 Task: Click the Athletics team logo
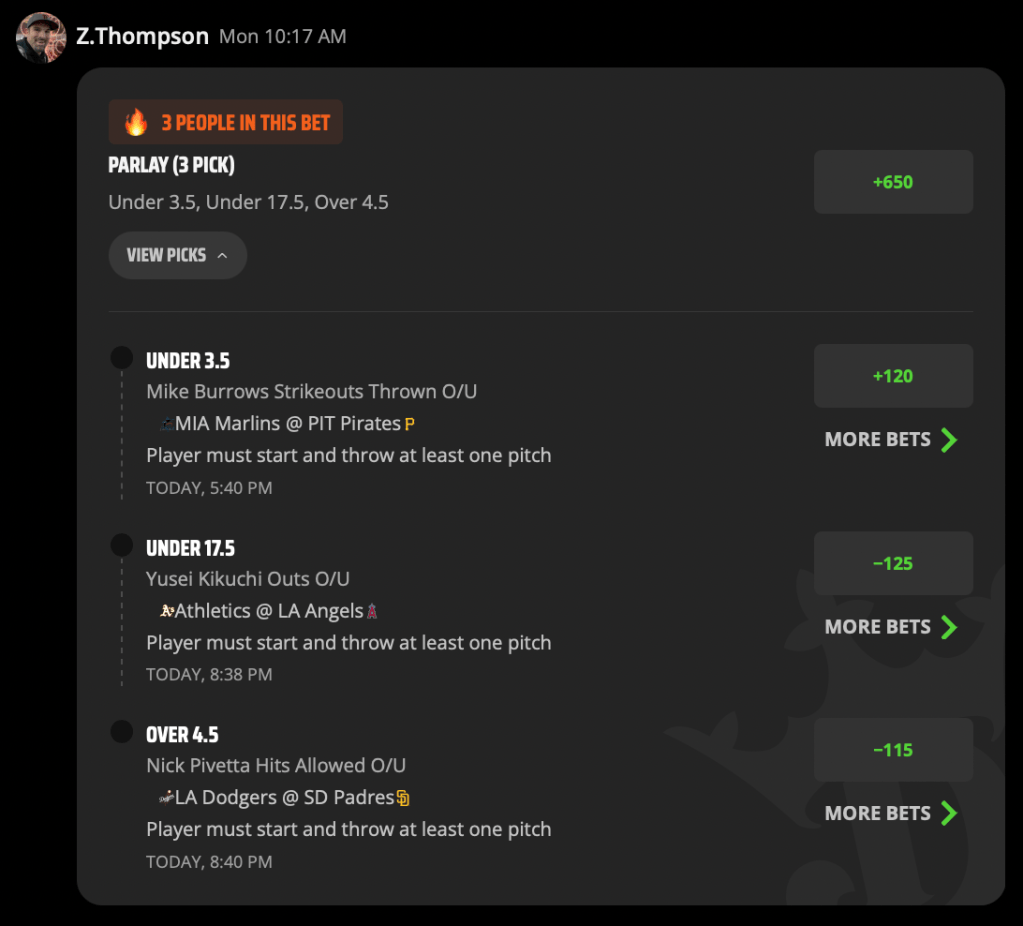point(167,611)
